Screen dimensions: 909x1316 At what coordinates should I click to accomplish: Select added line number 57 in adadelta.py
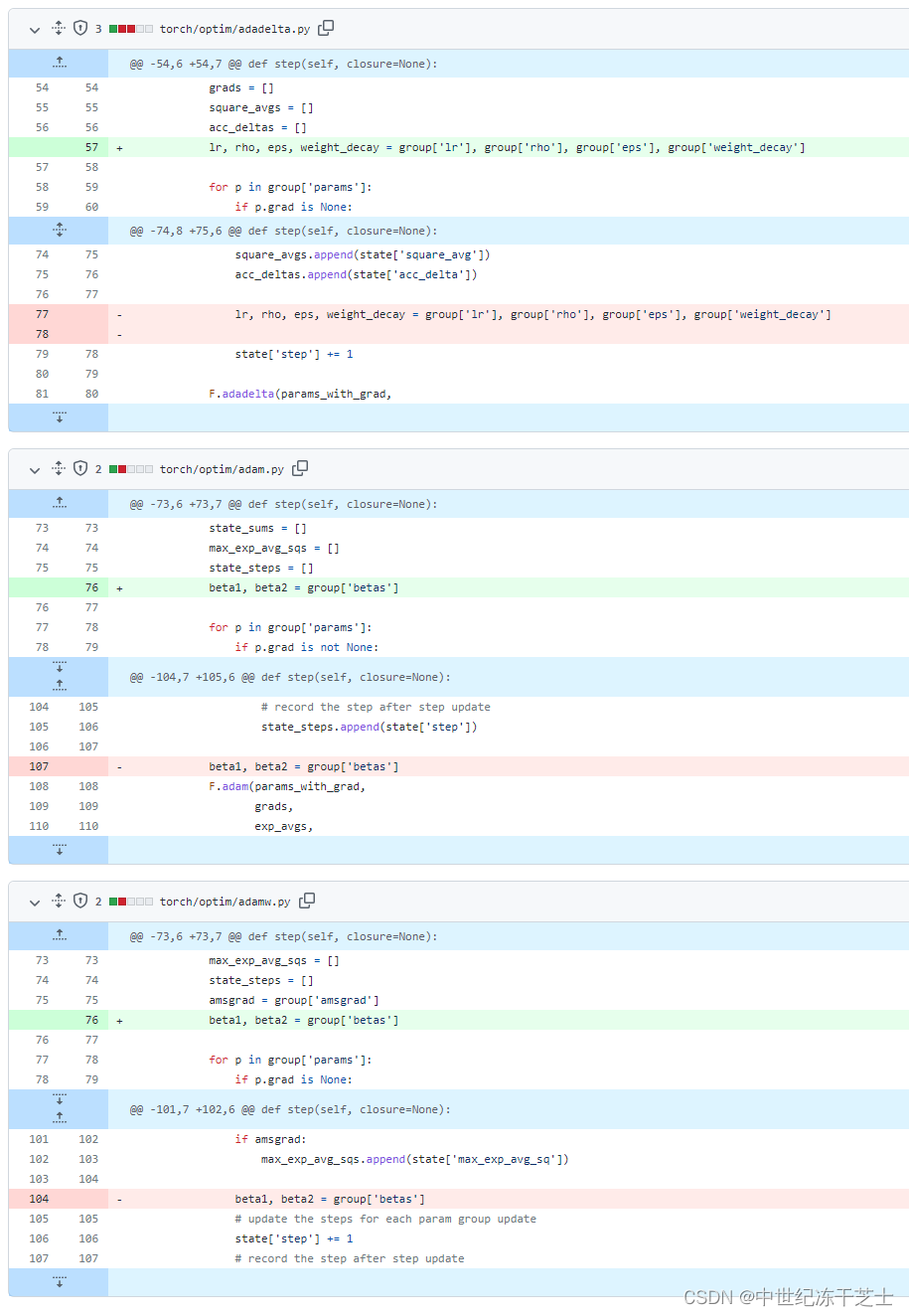91,147
